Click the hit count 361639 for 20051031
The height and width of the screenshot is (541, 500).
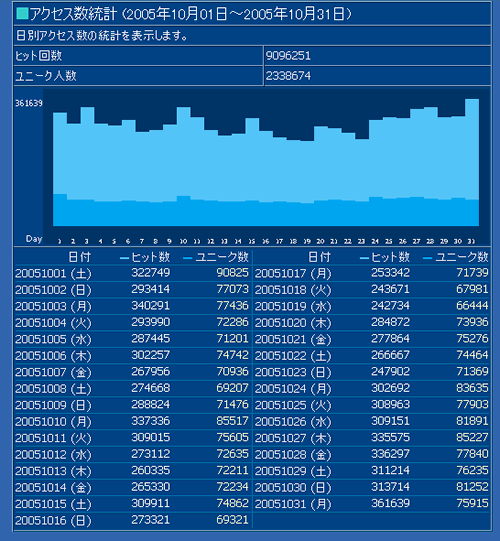click(x=390, y=503)
